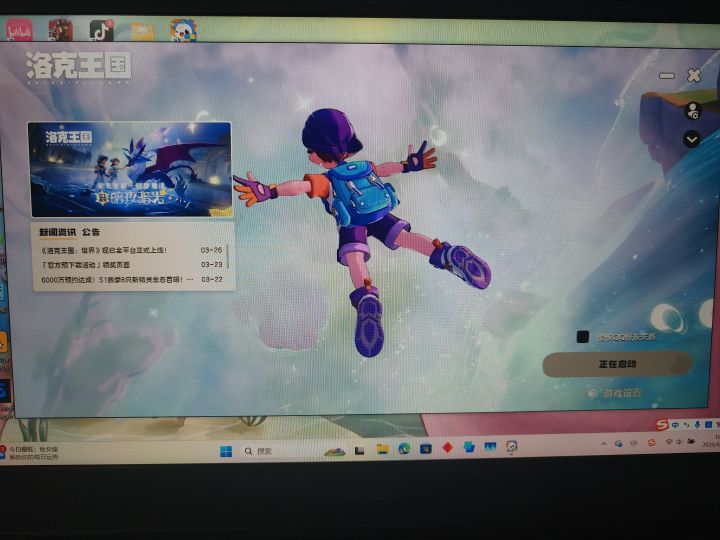The width and height of the screenshot is (720, 540).
Task: Select the running 洛克王国 taskbar icon
Action: click(511, 447)
